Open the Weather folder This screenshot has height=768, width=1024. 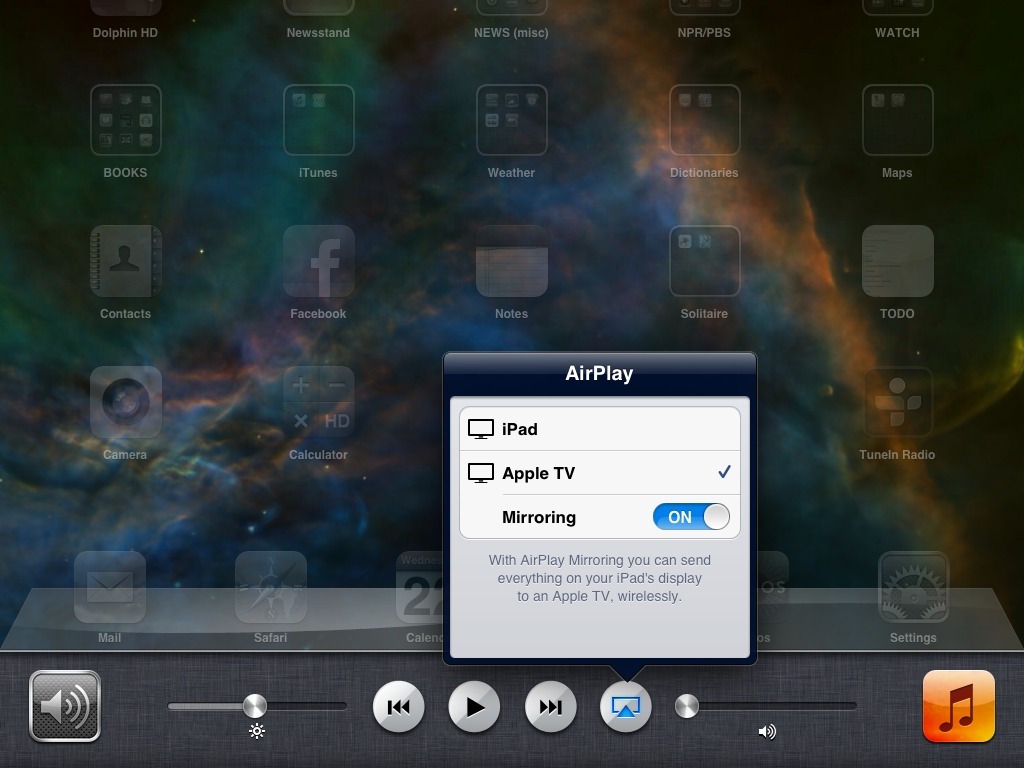[x=511, y=120]
